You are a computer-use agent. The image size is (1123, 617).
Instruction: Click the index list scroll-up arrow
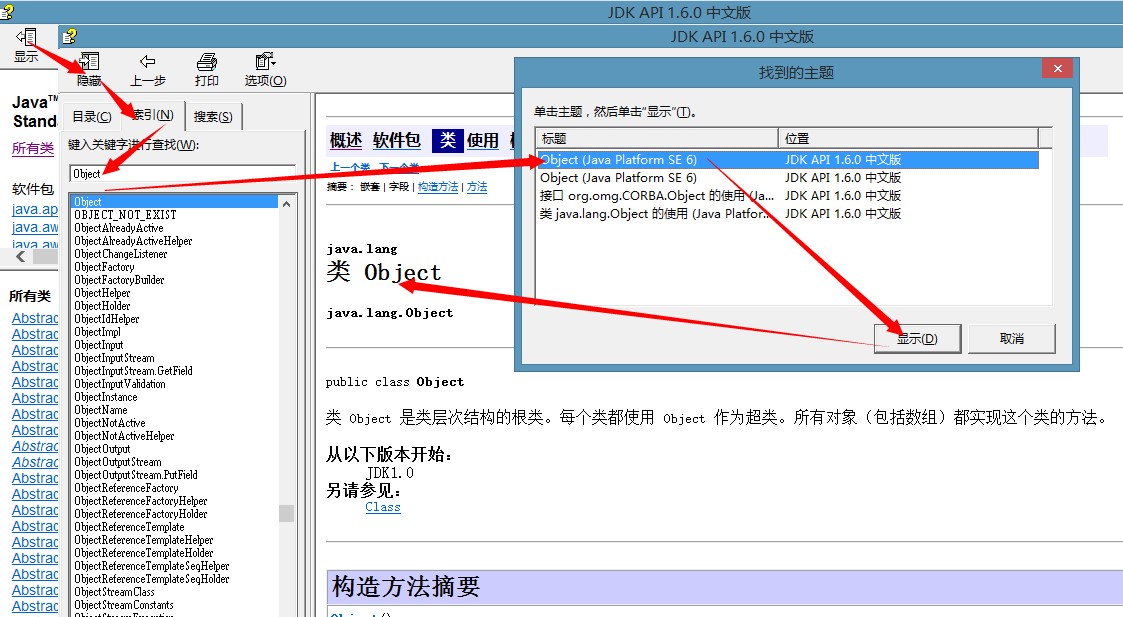click(286, 204)
